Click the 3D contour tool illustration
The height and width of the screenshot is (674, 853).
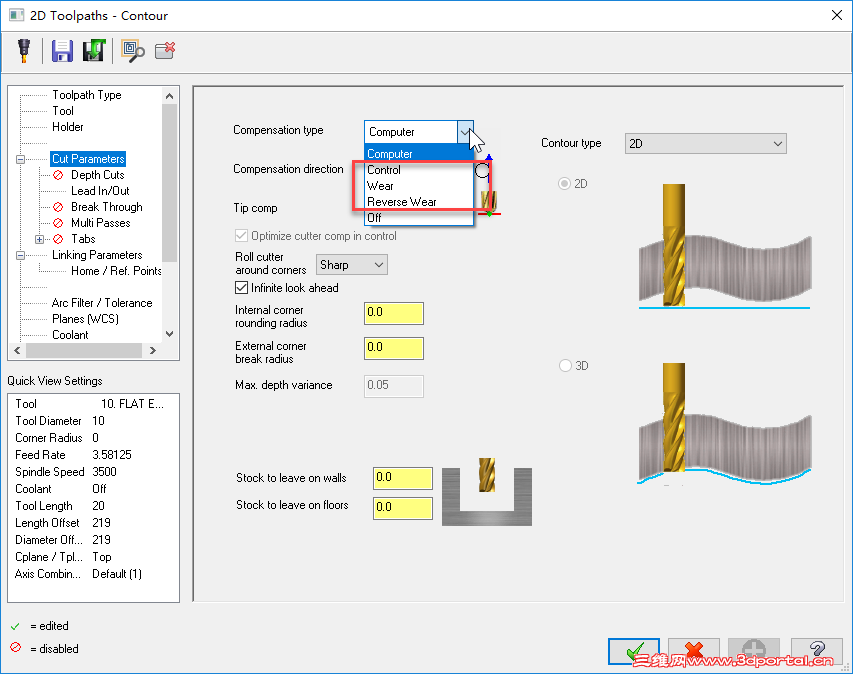point(725,424)
